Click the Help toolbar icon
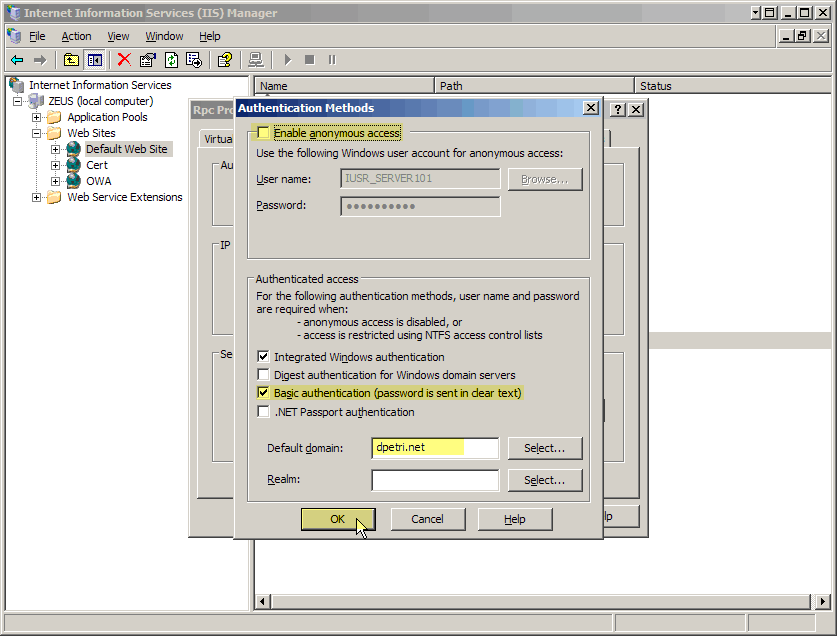 (225, 60)
